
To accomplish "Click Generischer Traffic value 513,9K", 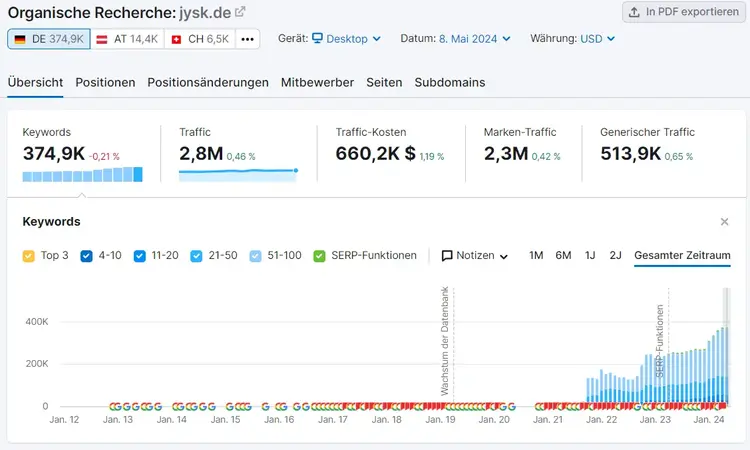I will 630,154.
